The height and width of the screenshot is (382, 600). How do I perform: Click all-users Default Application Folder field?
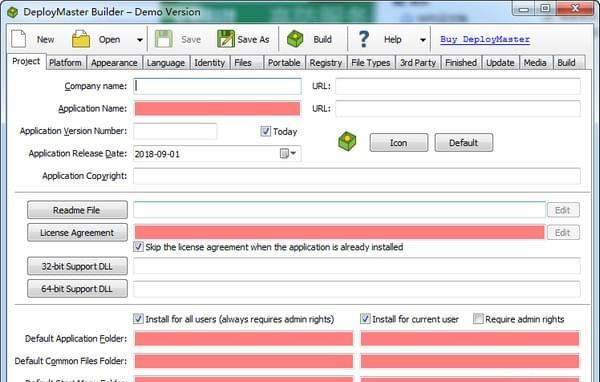pyautogui.click(x=243, y=339)
